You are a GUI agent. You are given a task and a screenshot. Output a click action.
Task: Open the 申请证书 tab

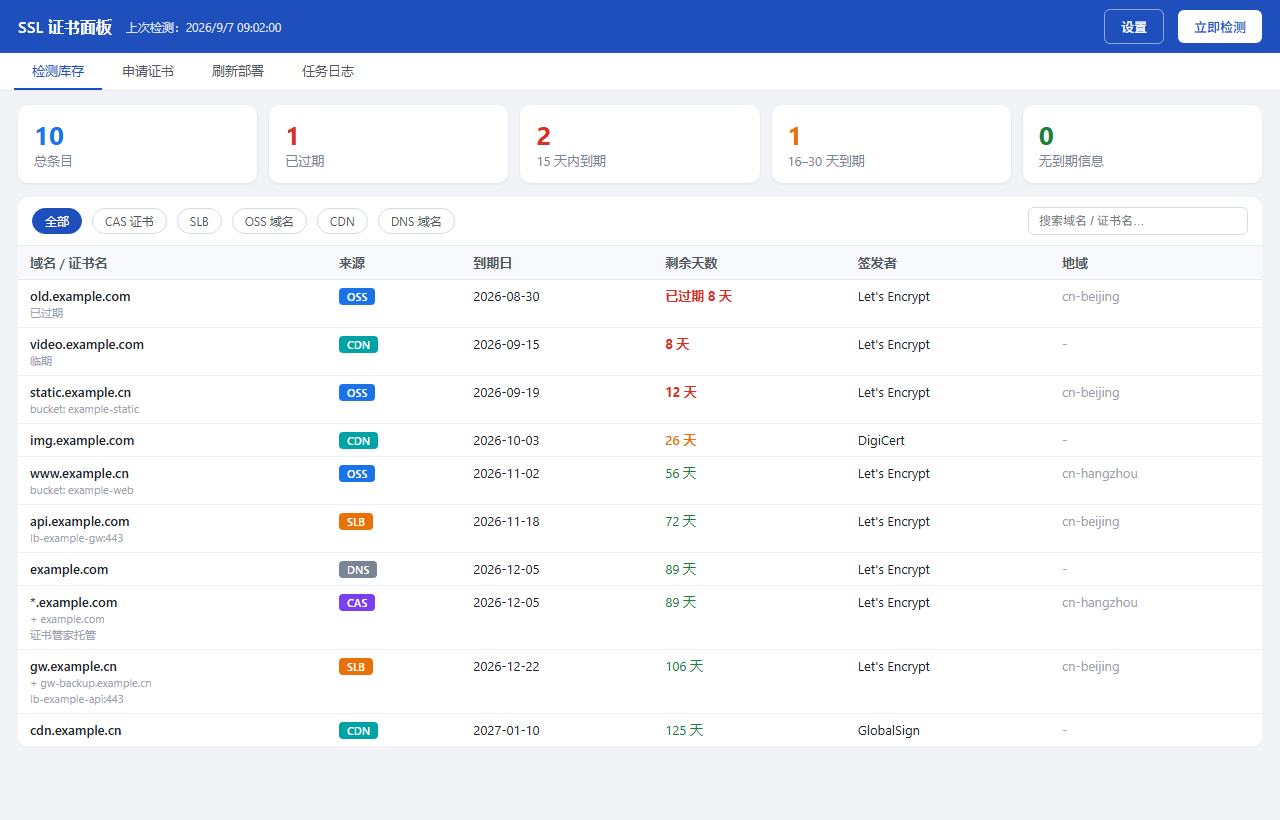(148, 71)
